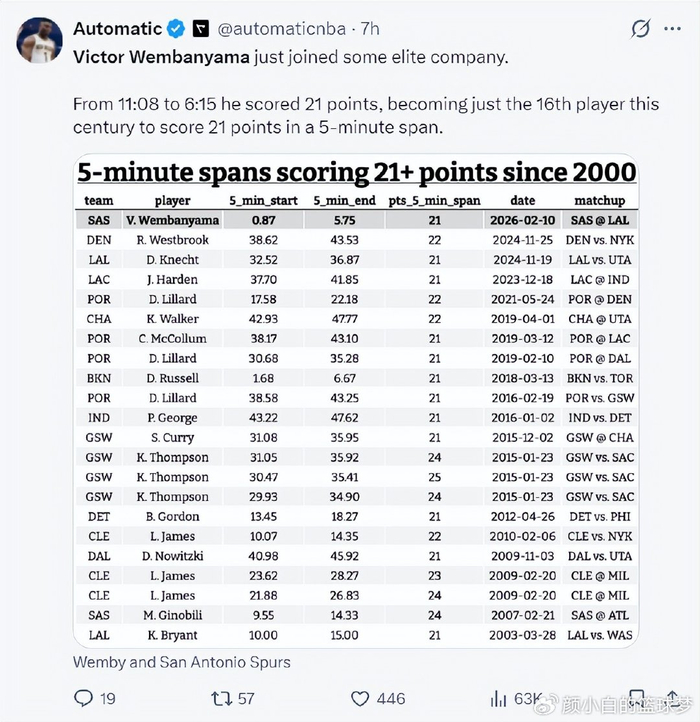Open the Automatic profile avatar
Screen dimensions: 700x722
pyautogui.click(x=37, y=39)
